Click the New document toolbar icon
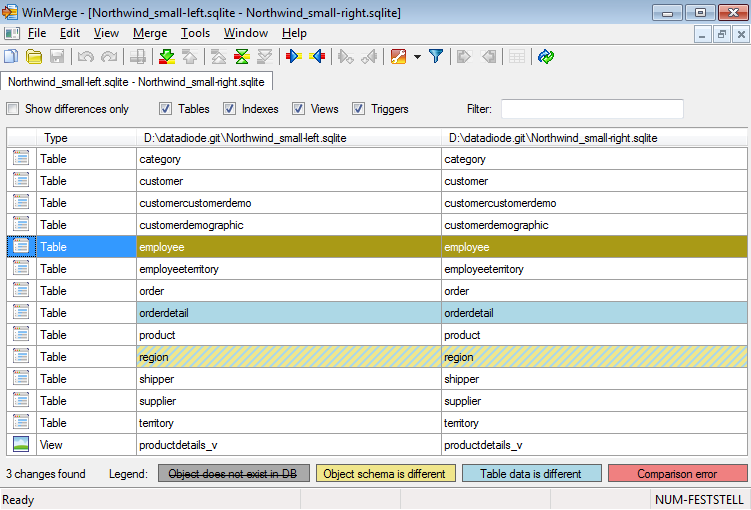Viewport: 751px width, 510px height. coord(11,57)
